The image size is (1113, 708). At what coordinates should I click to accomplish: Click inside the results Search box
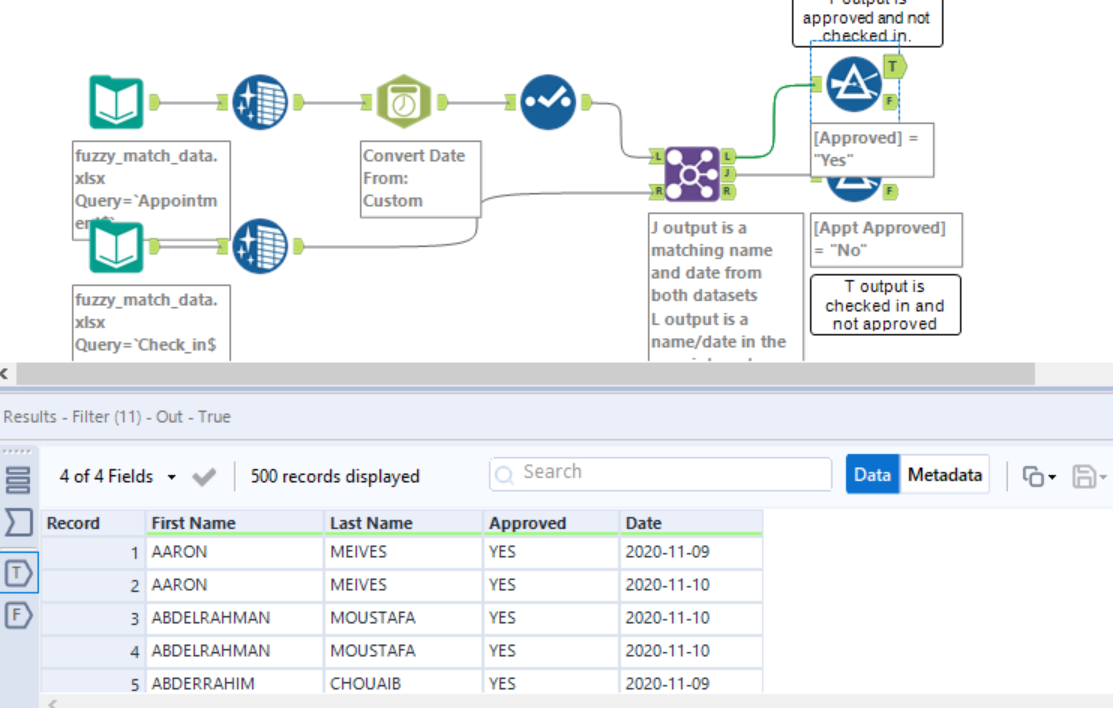[x=660, y=472]
